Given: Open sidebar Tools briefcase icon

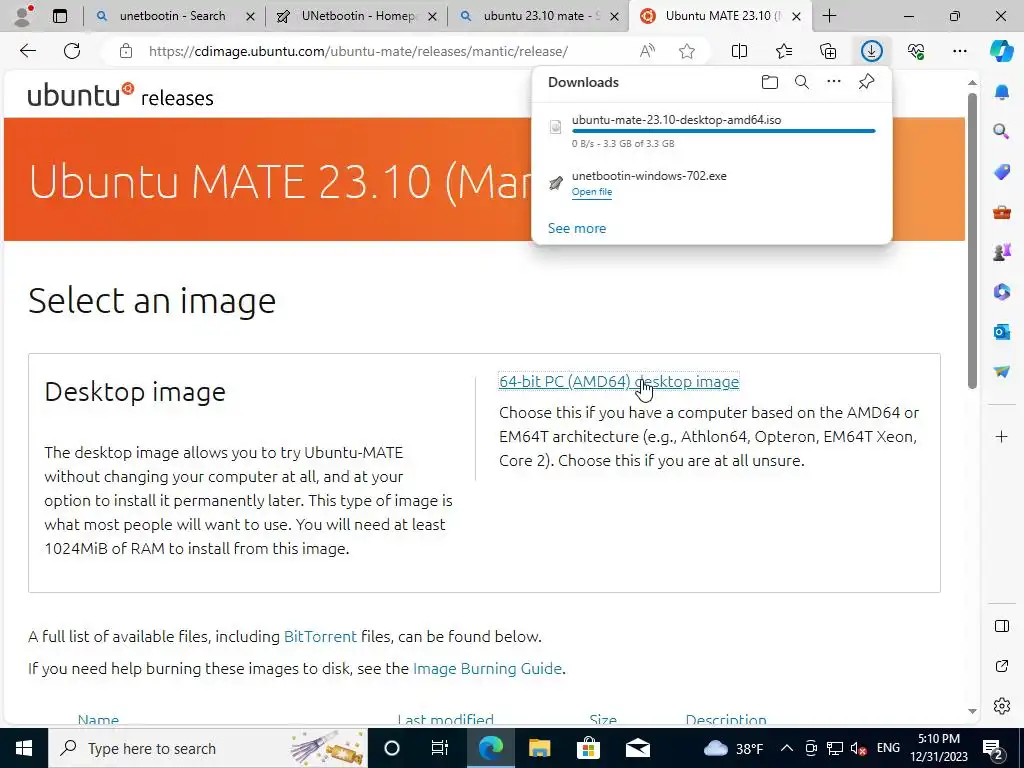Looking at the screenshot, I should [1002, 212].
